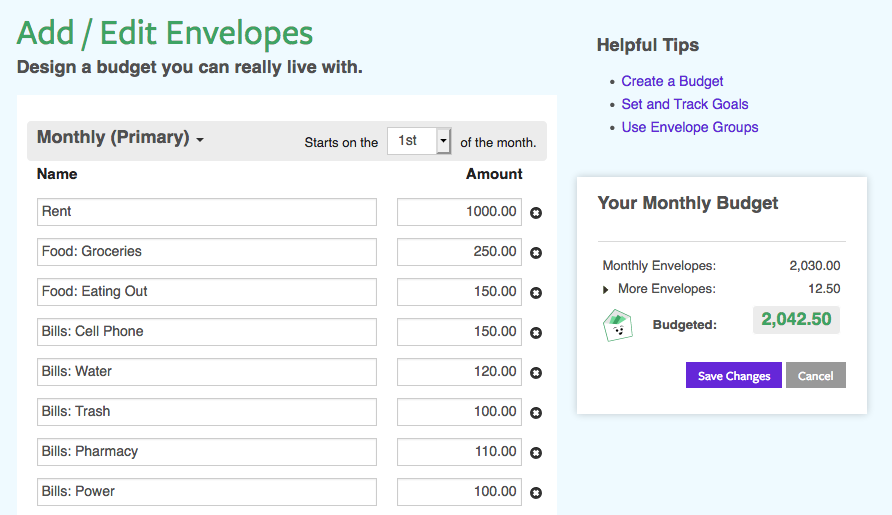892x515 pixels.
Task: Click the Cancel button
Action: click(816, 375)
